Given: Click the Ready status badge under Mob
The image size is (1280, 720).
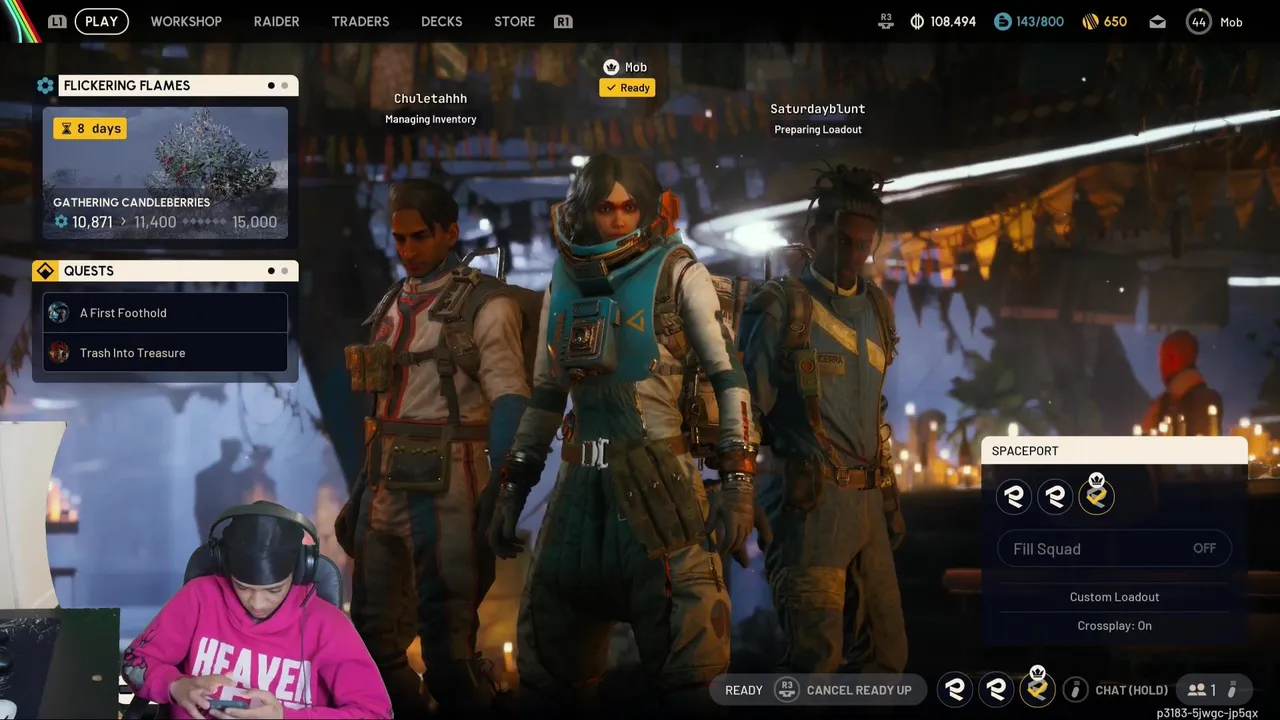Looking at the screenshot, I should pyautogui.click(x=627, y=88).
